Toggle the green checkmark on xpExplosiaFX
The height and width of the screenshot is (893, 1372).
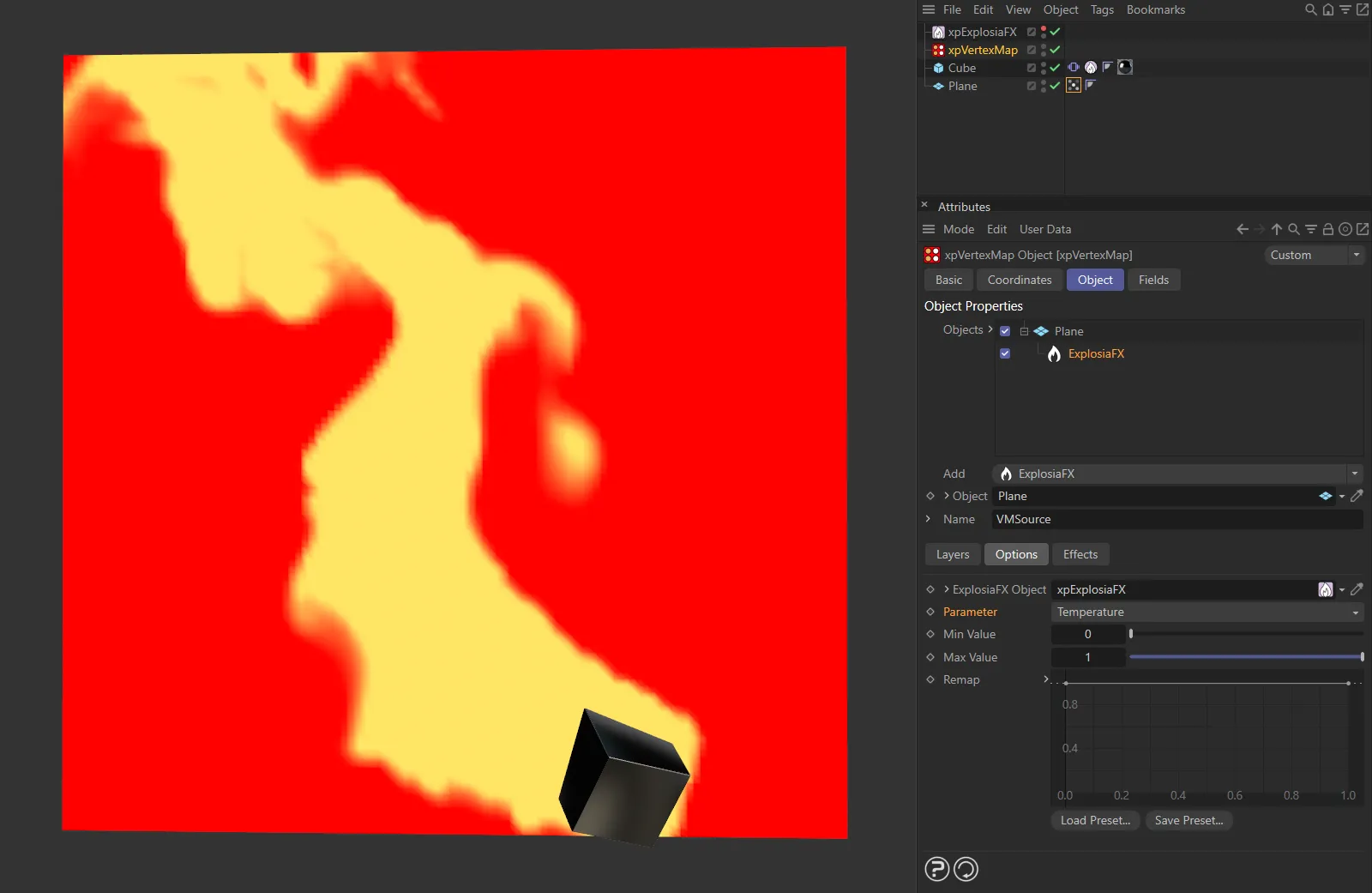[x=1054, y=32]
